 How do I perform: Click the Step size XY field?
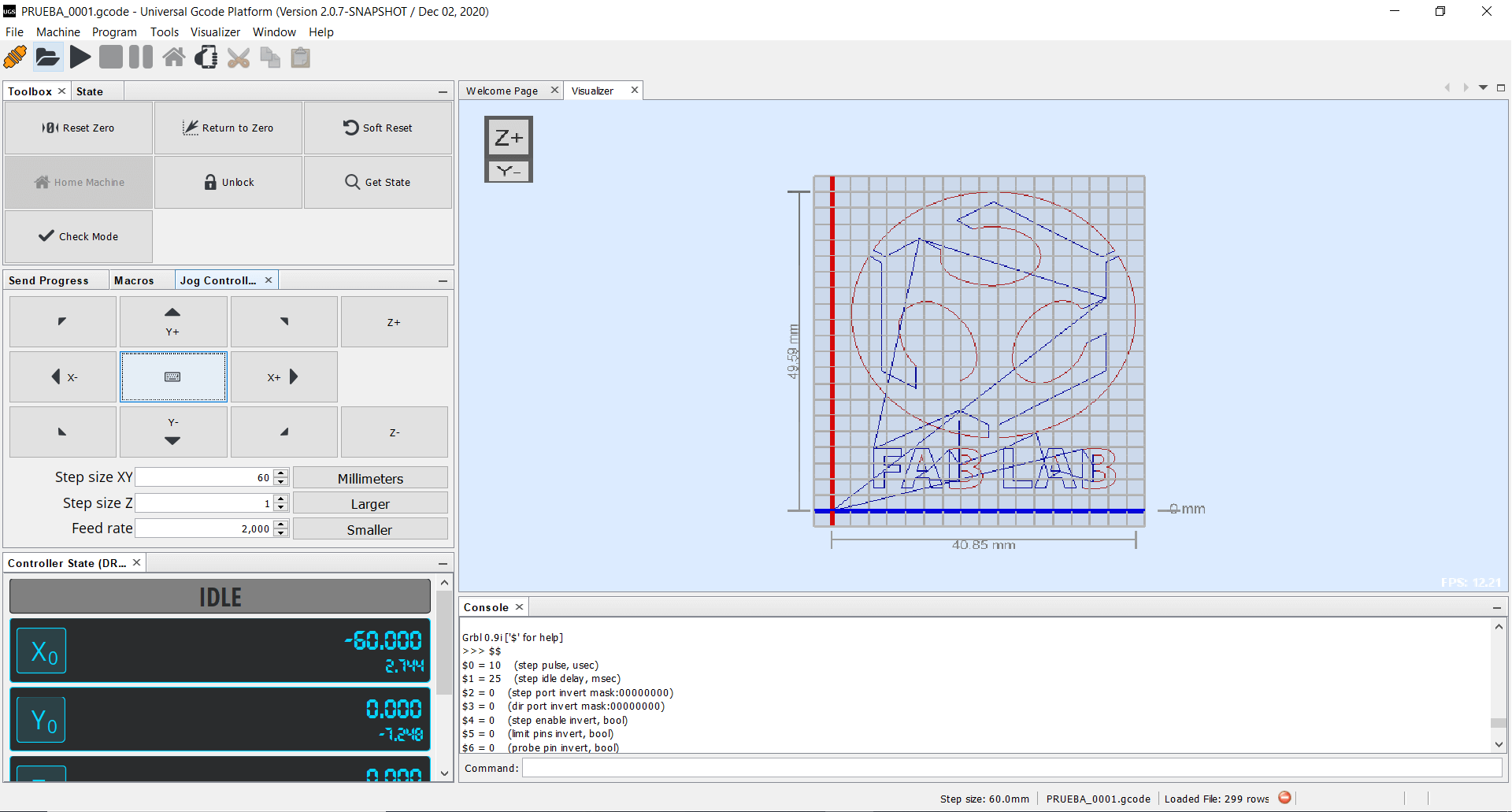(x=204, y=477)
